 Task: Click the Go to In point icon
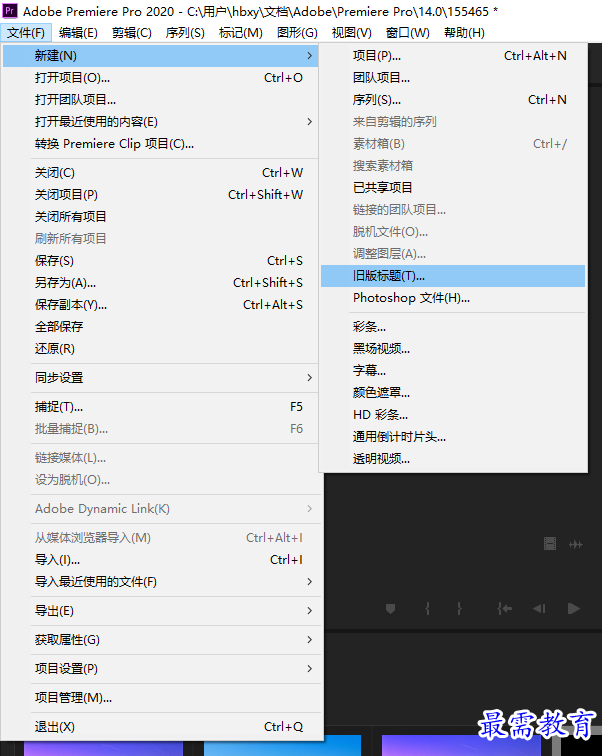[x=504, y=609]
